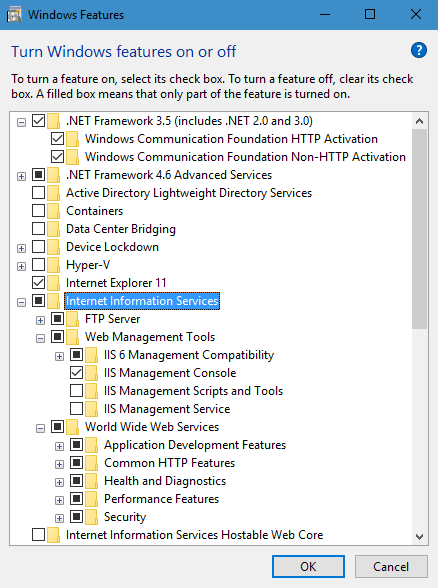Screen dimensions: 438x588
Task: Click OK to apply feature changes
Action: pos(308,566)
